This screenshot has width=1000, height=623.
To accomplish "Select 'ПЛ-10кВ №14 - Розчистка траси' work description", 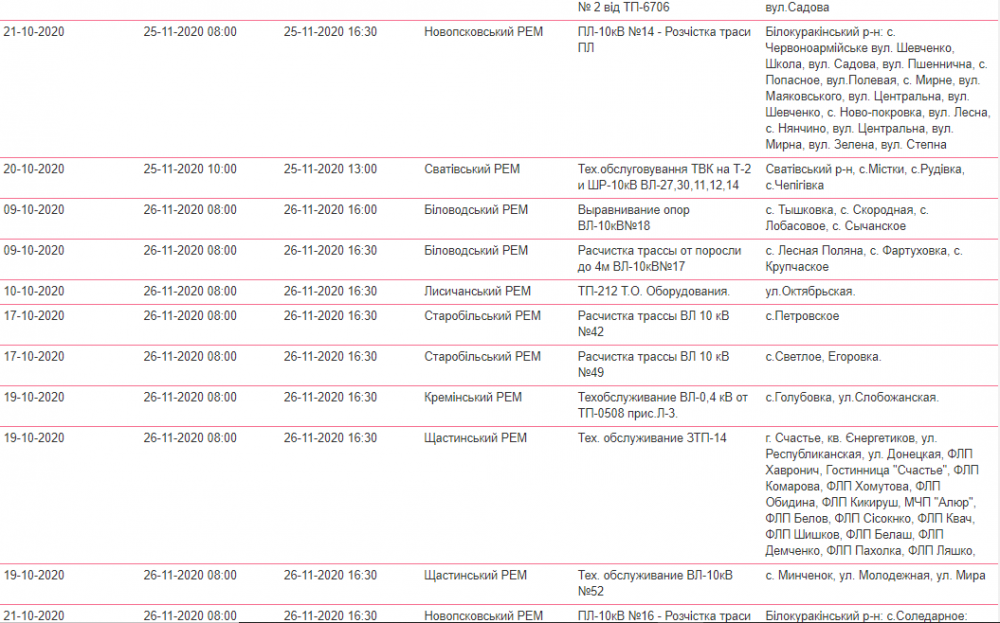I will click(664, 40).
